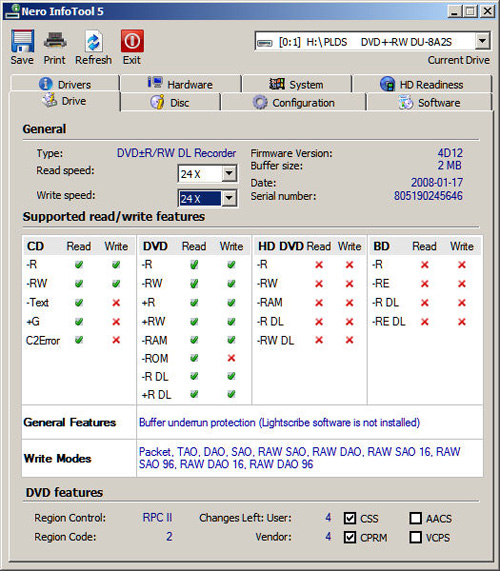Viewport: 500px width, 571px height.
Task: Switch to the Hardware tab
Action: point(181,84)
